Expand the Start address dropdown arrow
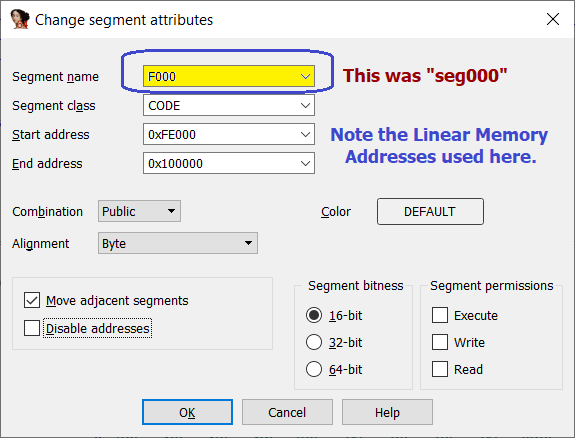This screenshot has width=575, height=438. (x=305, y=135)
